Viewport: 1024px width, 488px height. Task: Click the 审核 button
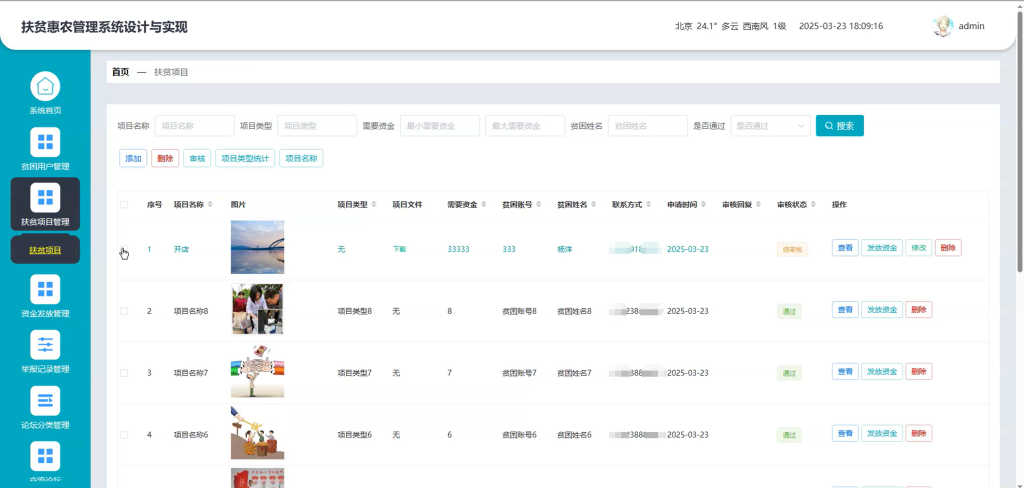pos(197,158)
